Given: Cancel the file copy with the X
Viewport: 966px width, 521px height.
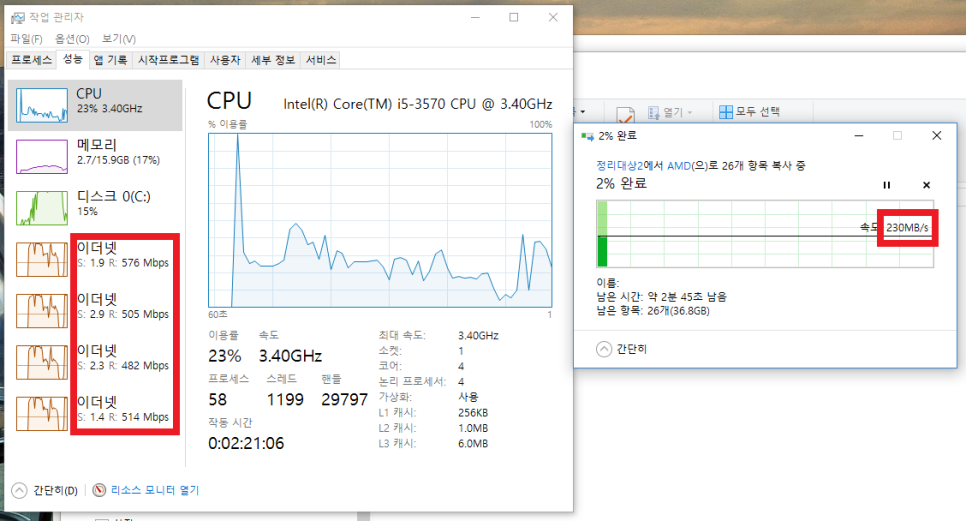Looking at the screenshot, I should 926,185.
